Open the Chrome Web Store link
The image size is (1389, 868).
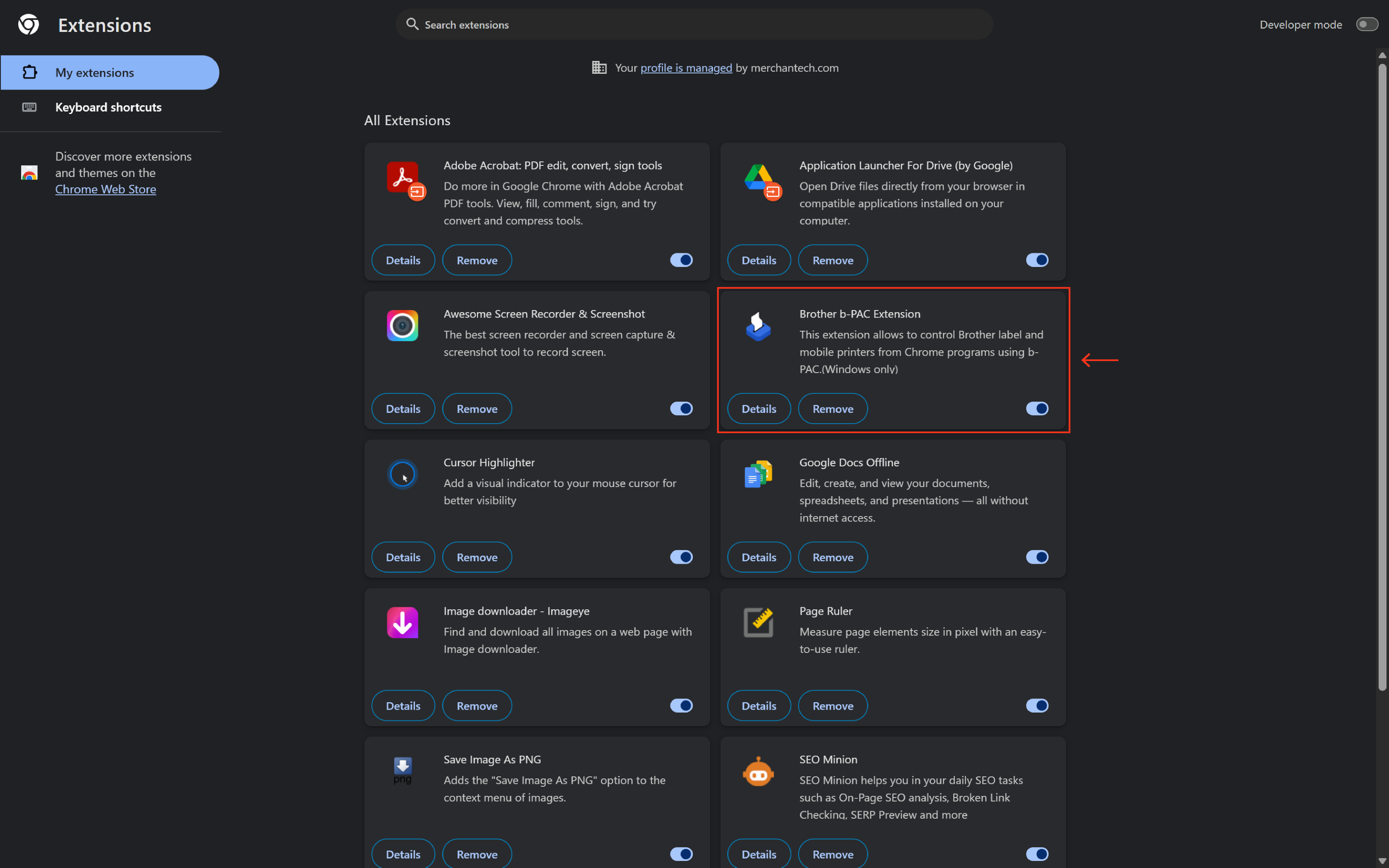tap(106, 189)
